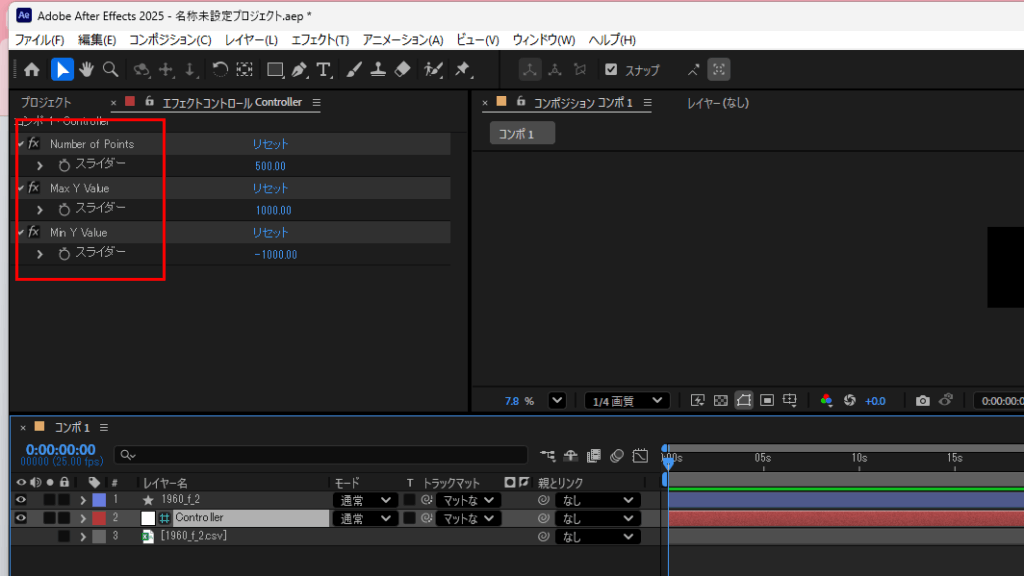The image size is (1024, 576).
Task: Click the Home icon in toolbar
Action: [32, 70]
